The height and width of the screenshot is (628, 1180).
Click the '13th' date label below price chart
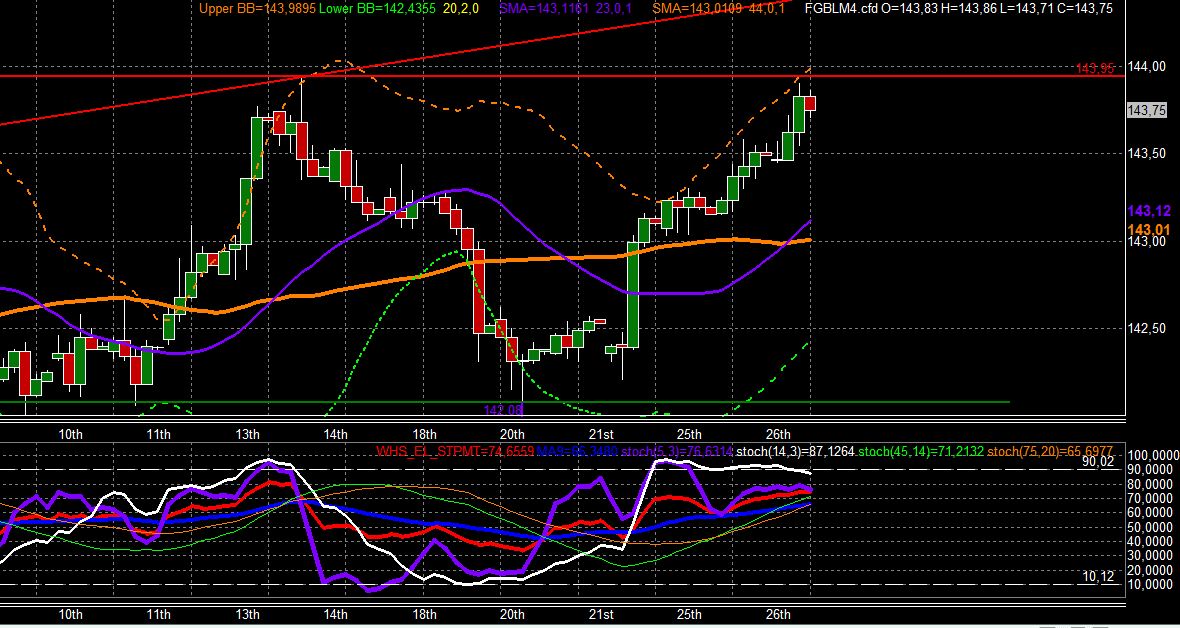pyautogui.click(x=248, y=434)
